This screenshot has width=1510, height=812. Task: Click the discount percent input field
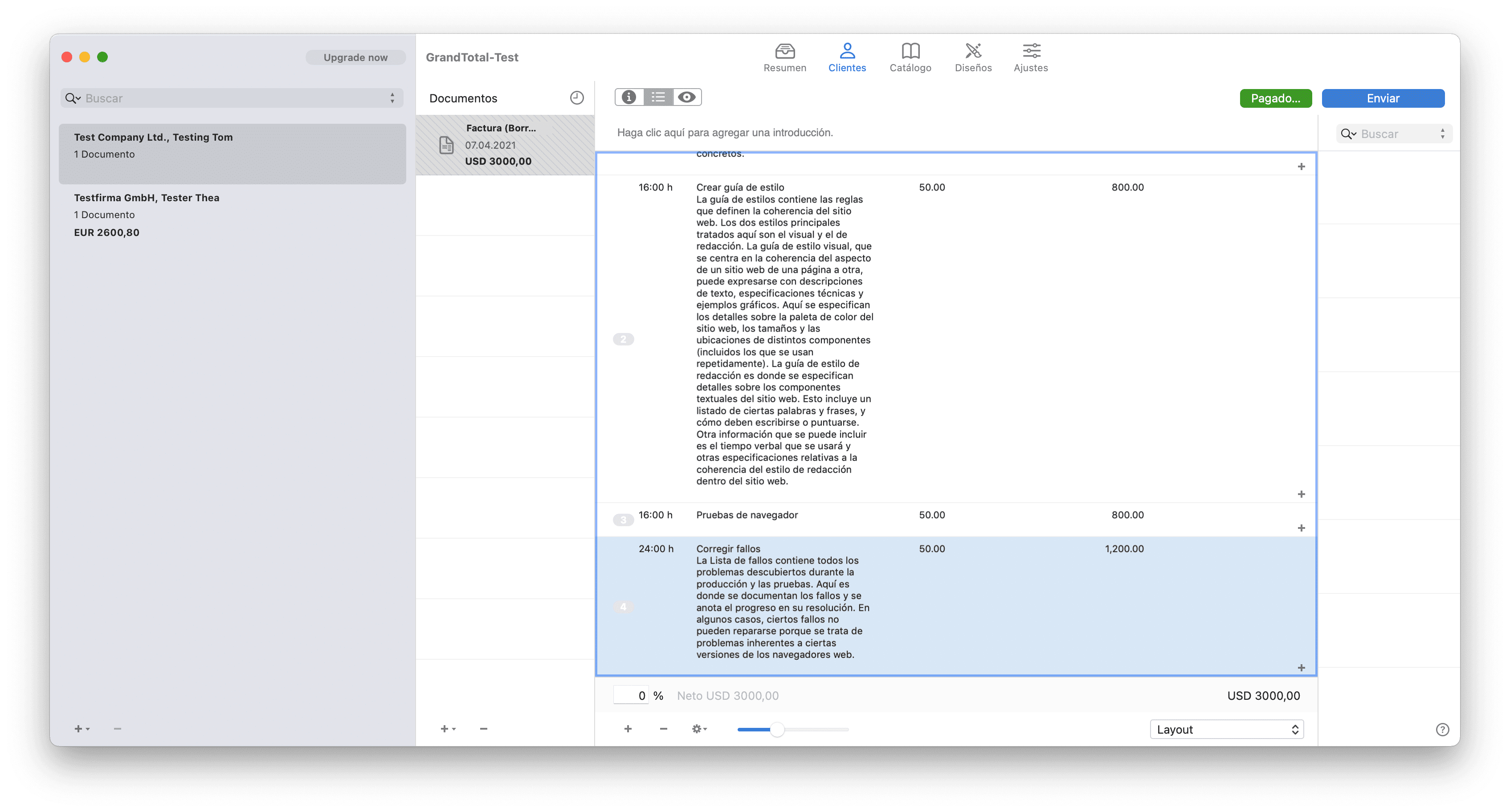coord(631,695)
